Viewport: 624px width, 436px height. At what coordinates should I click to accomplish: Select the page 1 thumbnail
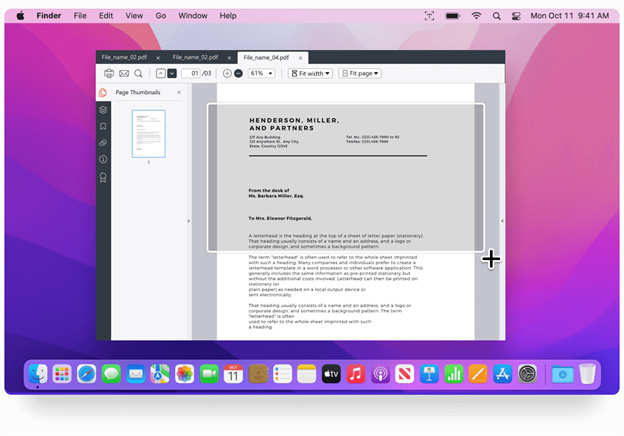click(x=148, y=133)
